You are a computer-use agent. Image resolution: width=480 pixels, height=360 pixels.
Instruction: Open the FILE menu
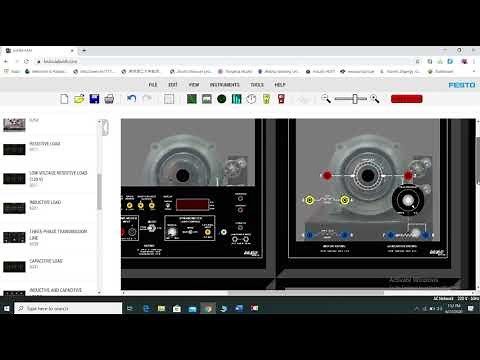153,85
